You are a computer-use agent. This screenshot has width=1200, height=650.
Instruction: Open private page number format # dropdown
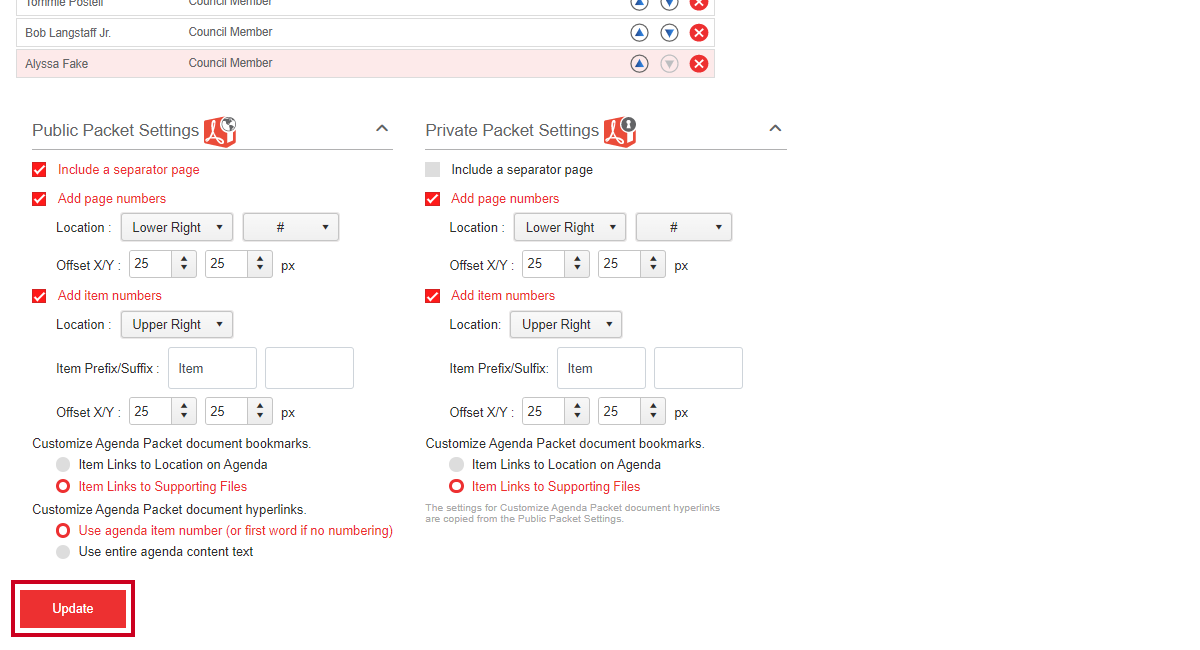point(684,227)
